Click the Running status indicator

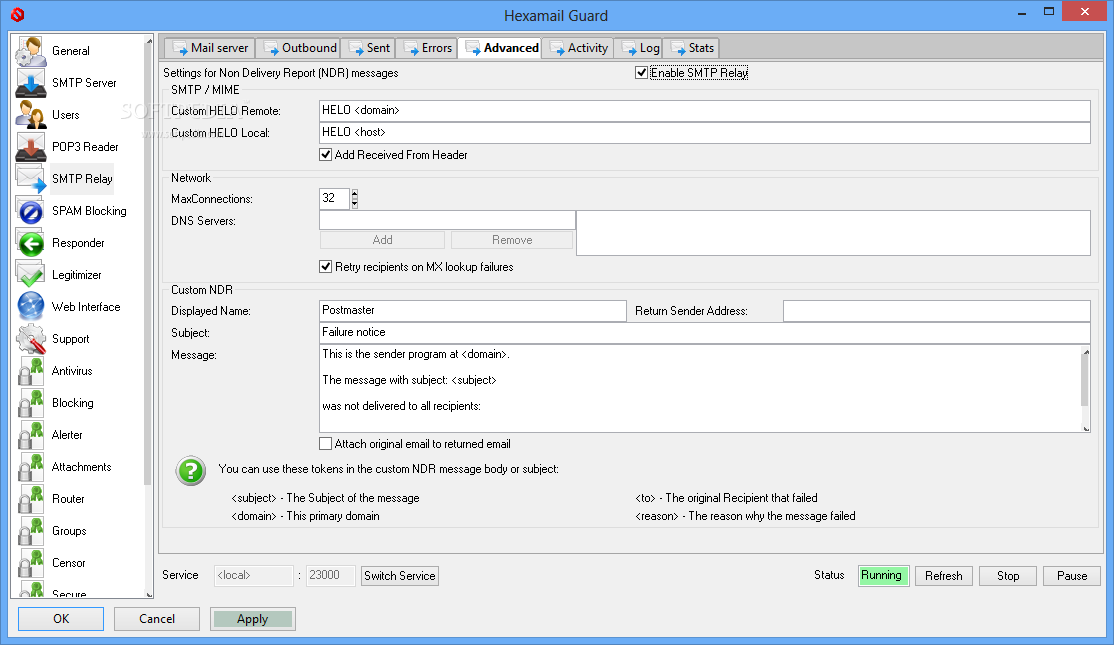883,575
